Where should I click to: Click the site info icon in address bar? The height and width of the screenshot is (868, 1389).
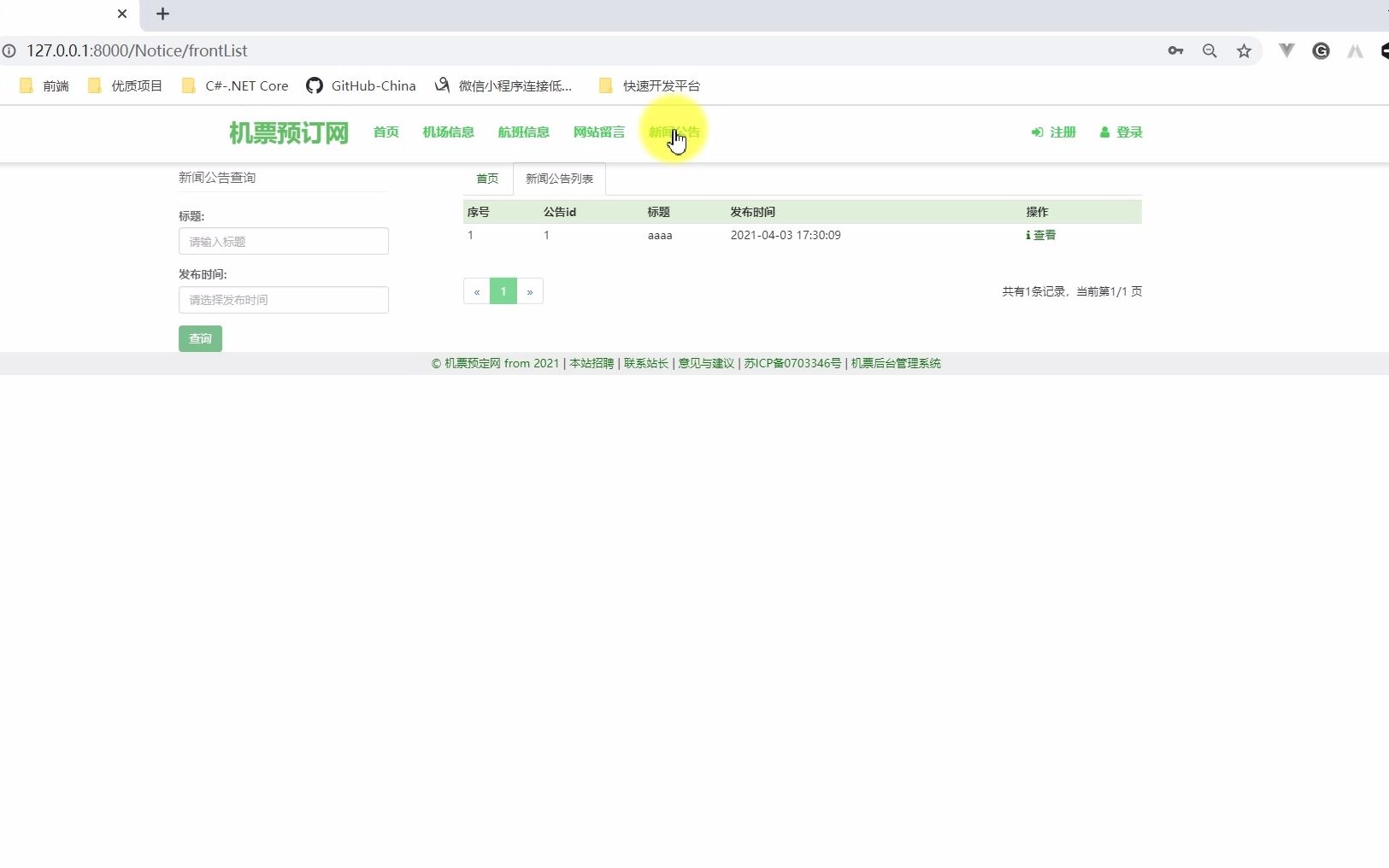coord(9,50)
